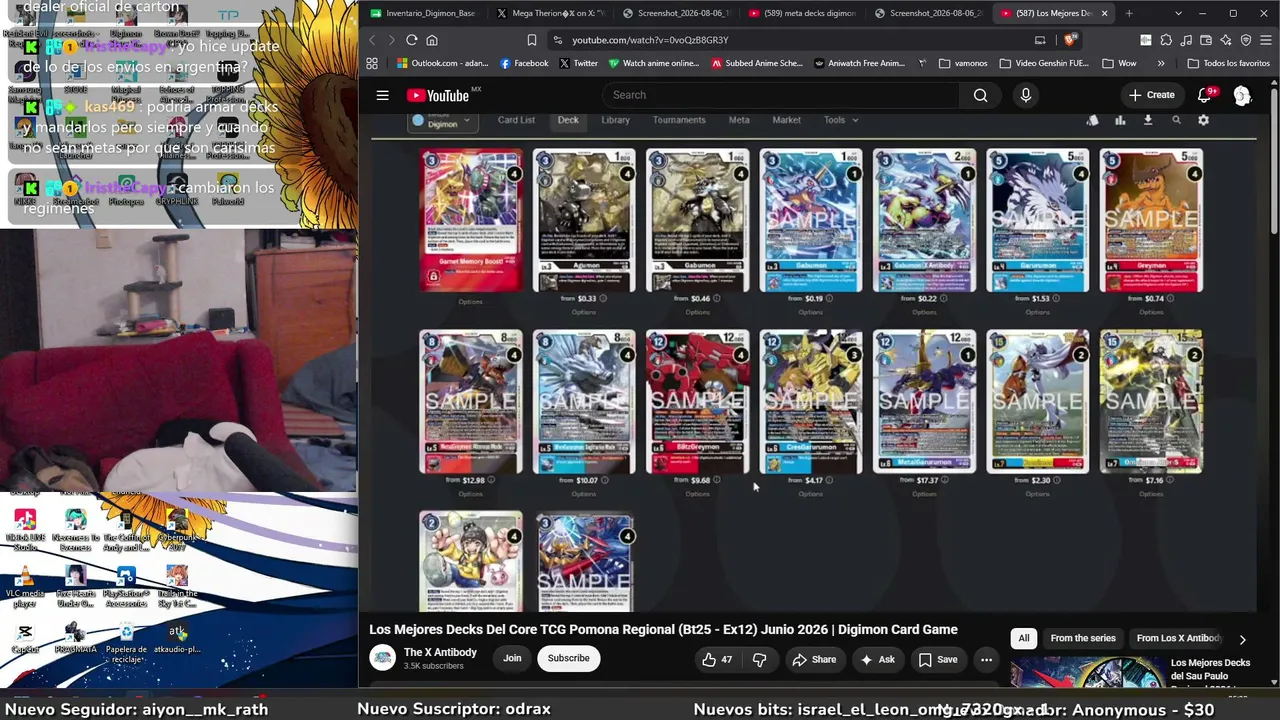Open the gear settings in deck toolbar

(1203, 120)
